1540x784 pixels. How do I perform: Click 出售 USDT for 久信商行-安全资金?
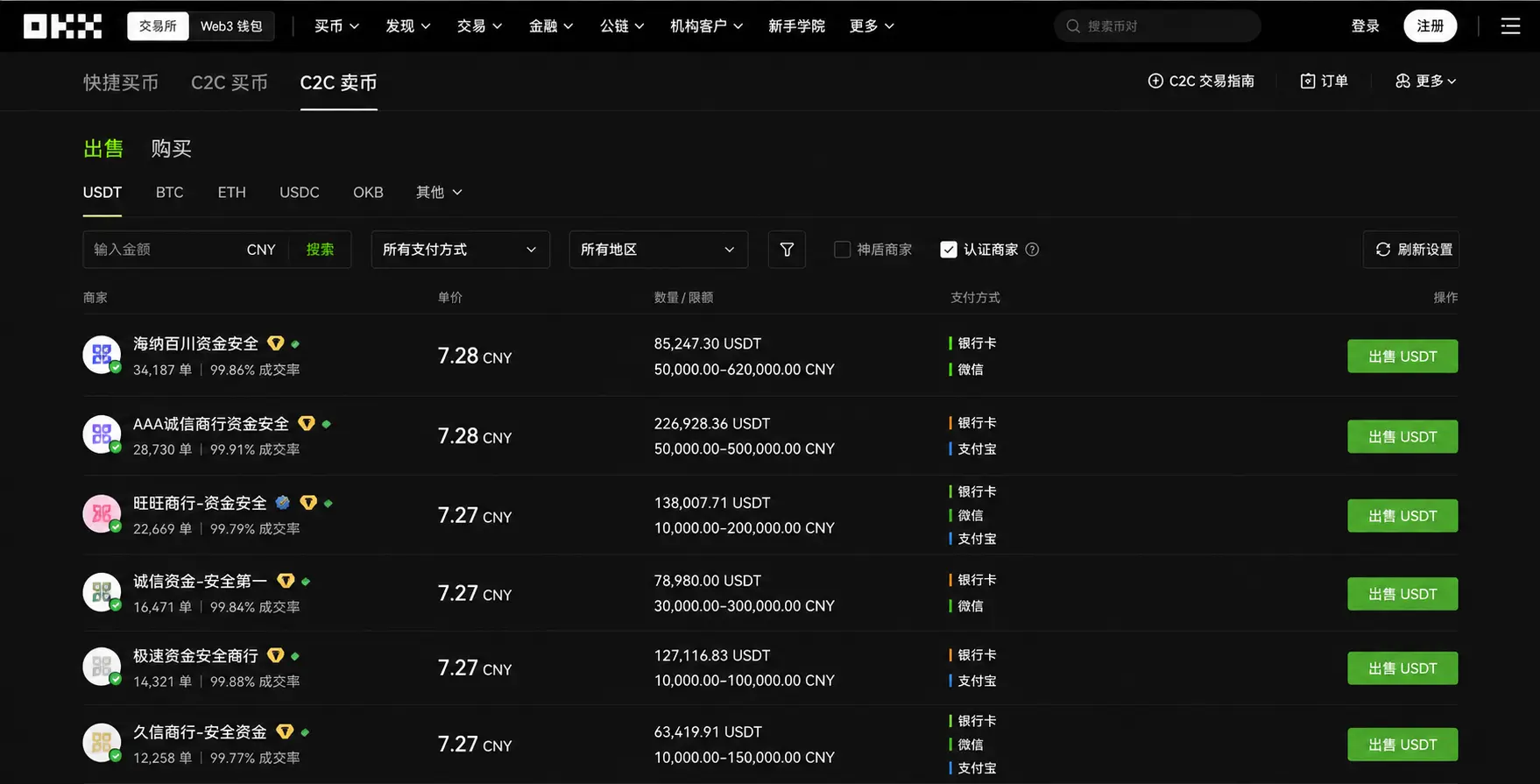1402,745
